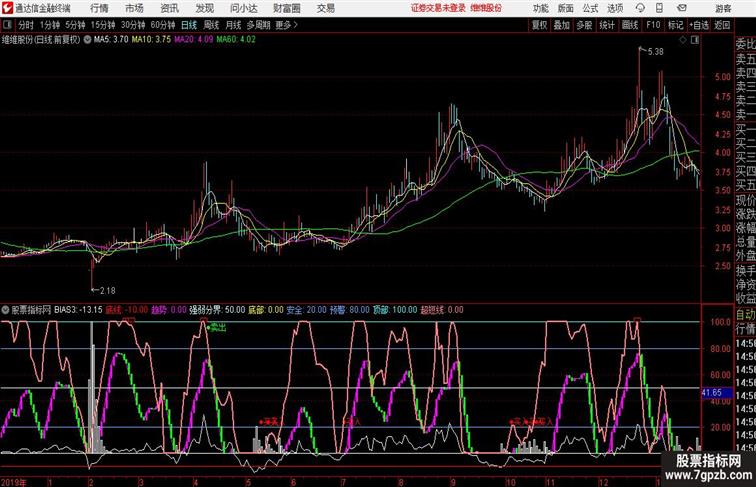Screen dimensions: 756x487
Task: Click the 强弱分界: 50.00 label
Action: coord(217,310)
